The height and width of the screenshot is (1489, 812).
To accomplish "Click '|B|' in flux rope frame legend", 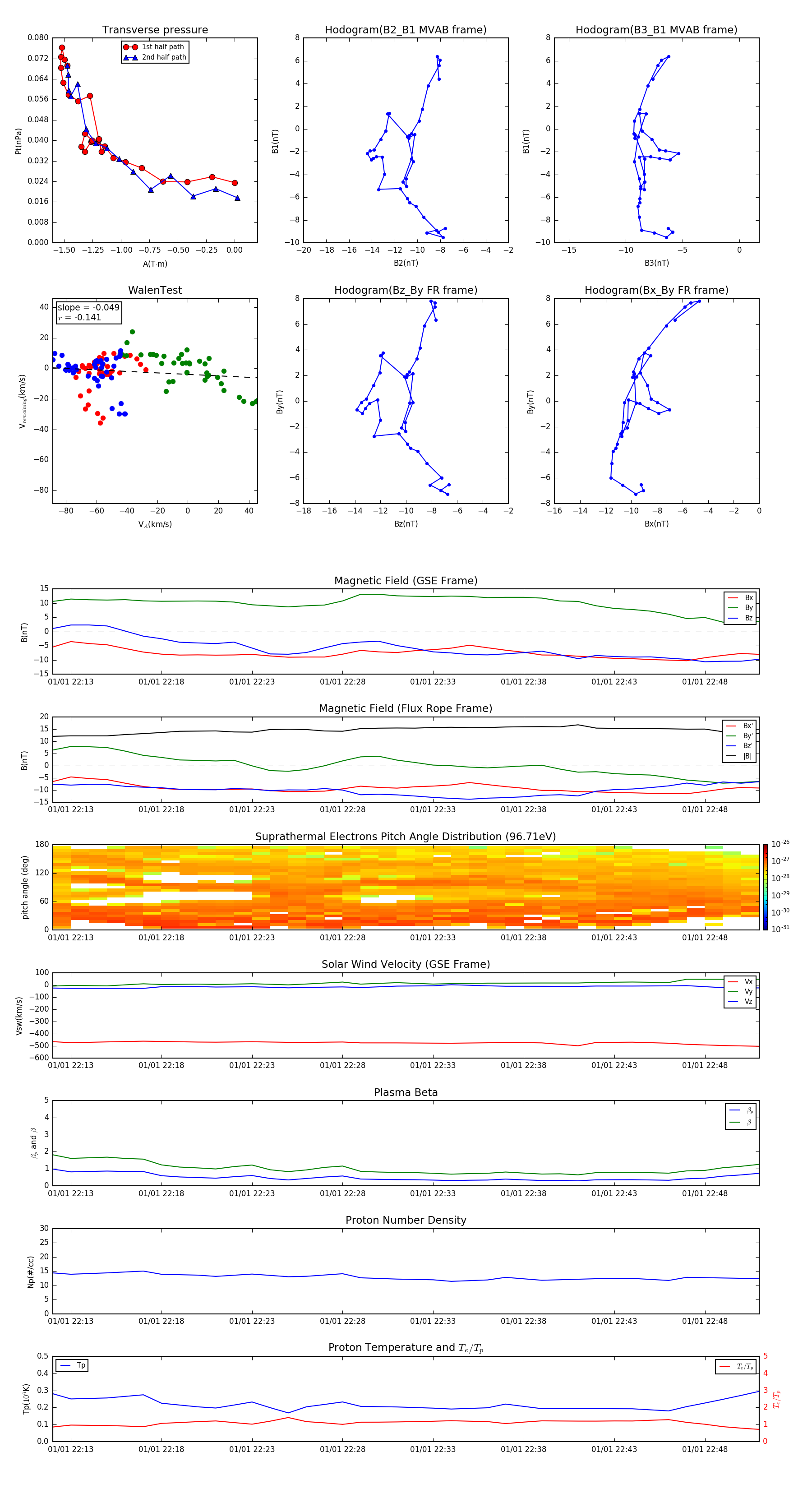I will tap(739, 756).
